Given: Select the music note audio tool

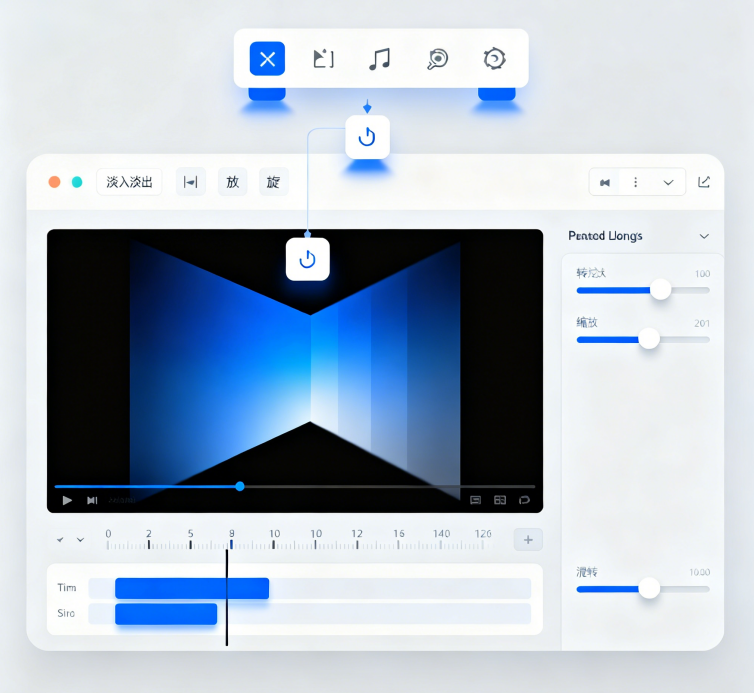Looking at the screenshot, I should (379, 59).
